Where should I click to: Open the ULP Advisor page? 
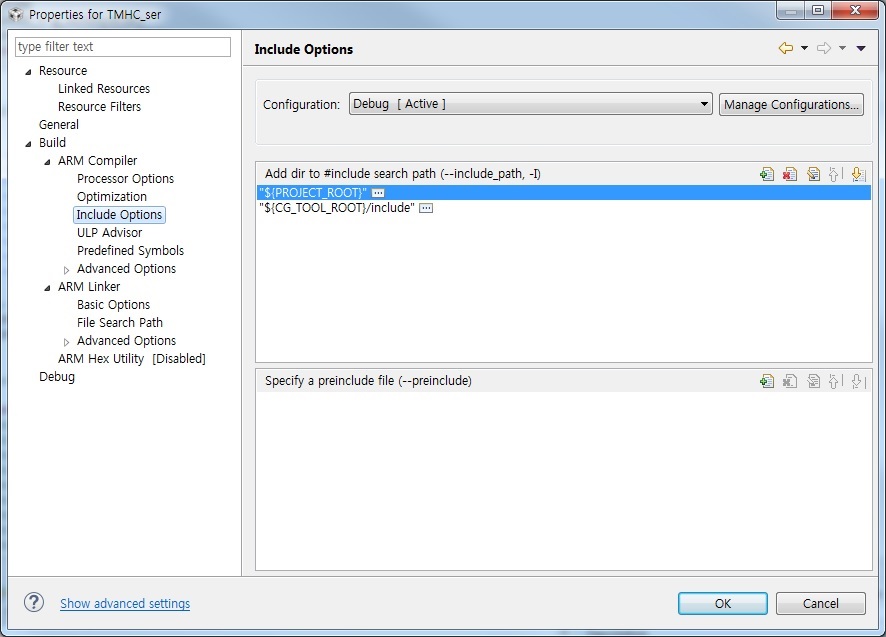click(110, 233)
